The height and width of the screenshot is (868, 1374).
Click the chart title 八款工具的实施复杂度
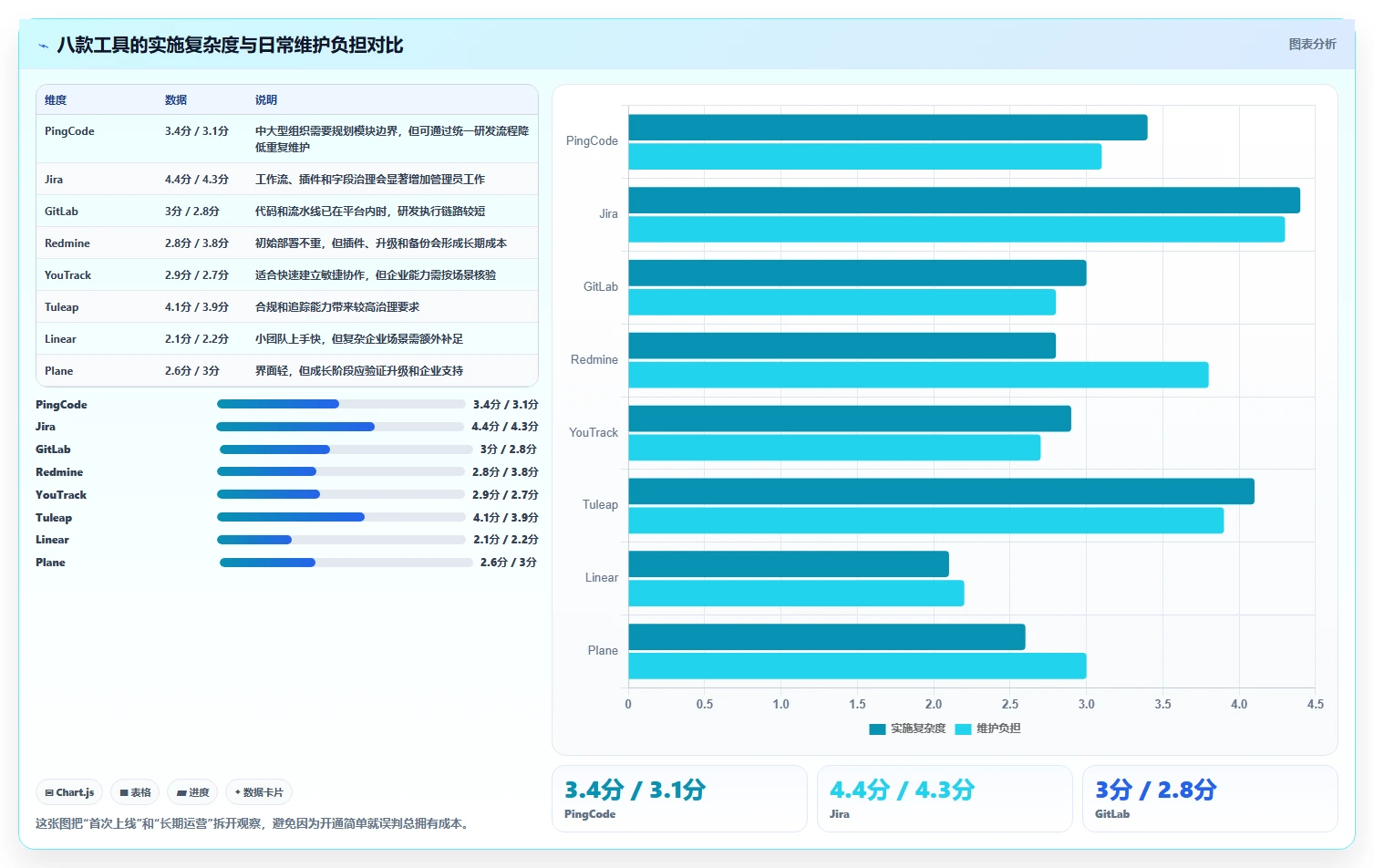230,45
